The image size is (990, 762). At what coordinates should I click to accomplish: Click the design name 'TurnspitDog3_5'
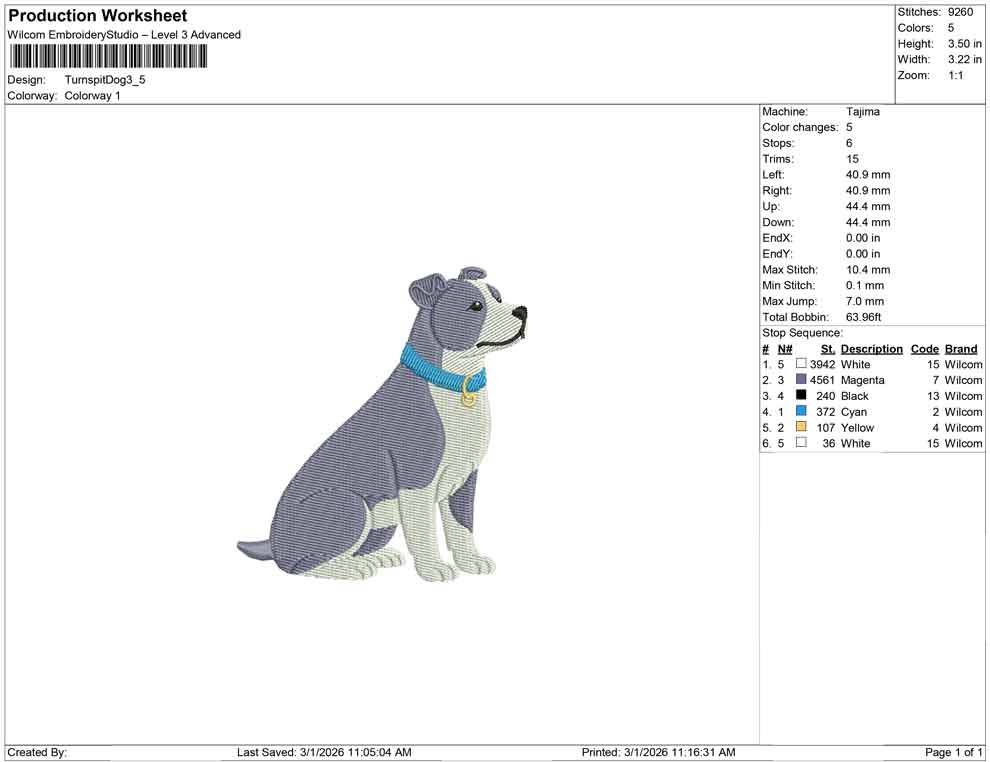click(x=105, y=80)
